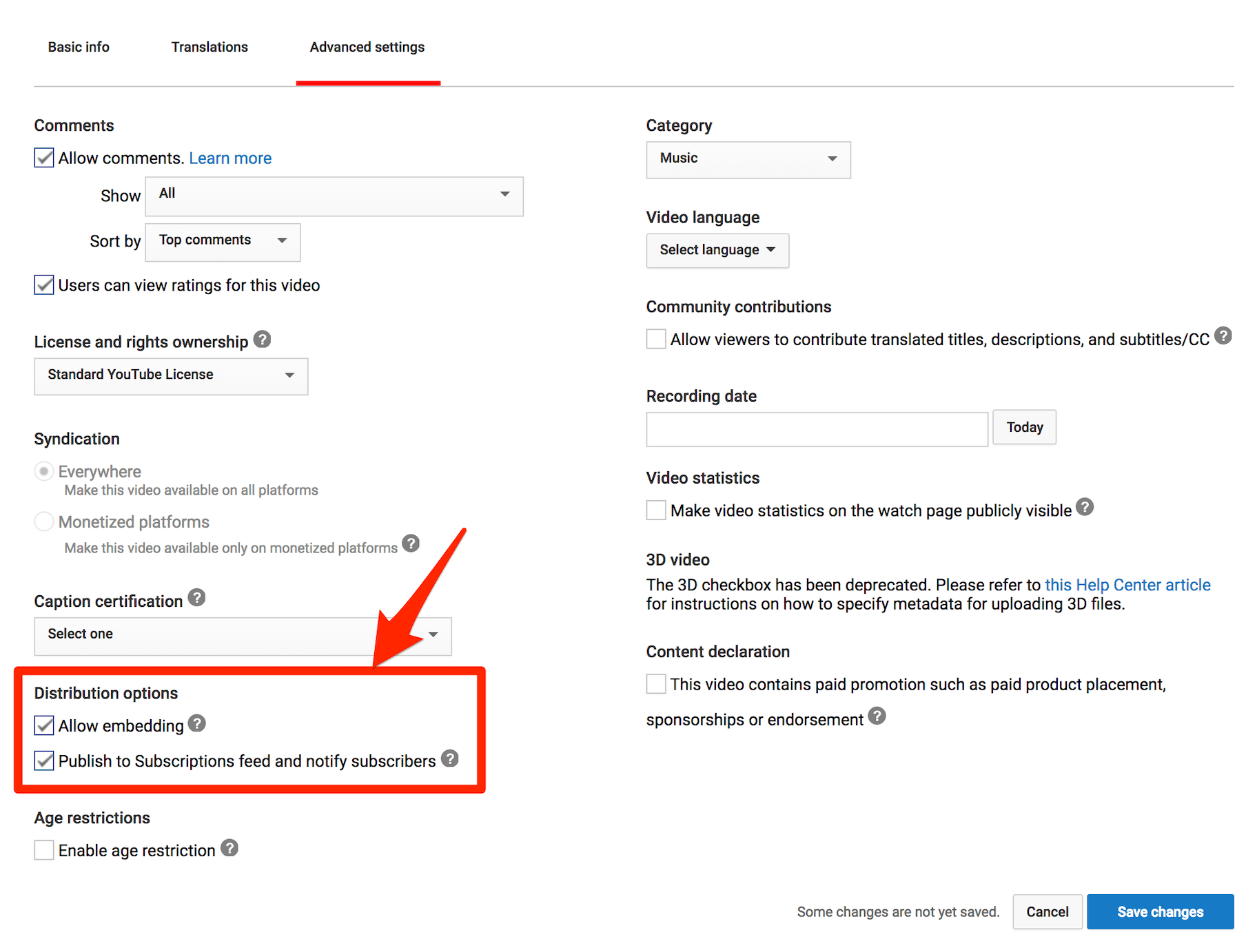Click the Recording date input field
This screenshot has width=1257, height=952.
(x=816, y=428)
